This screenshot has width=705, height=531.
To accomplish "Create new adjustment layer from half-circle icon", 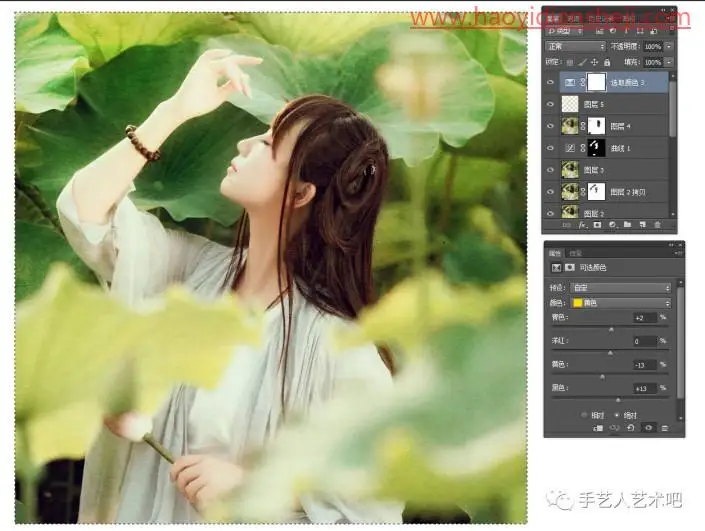I will pos(612,225).
